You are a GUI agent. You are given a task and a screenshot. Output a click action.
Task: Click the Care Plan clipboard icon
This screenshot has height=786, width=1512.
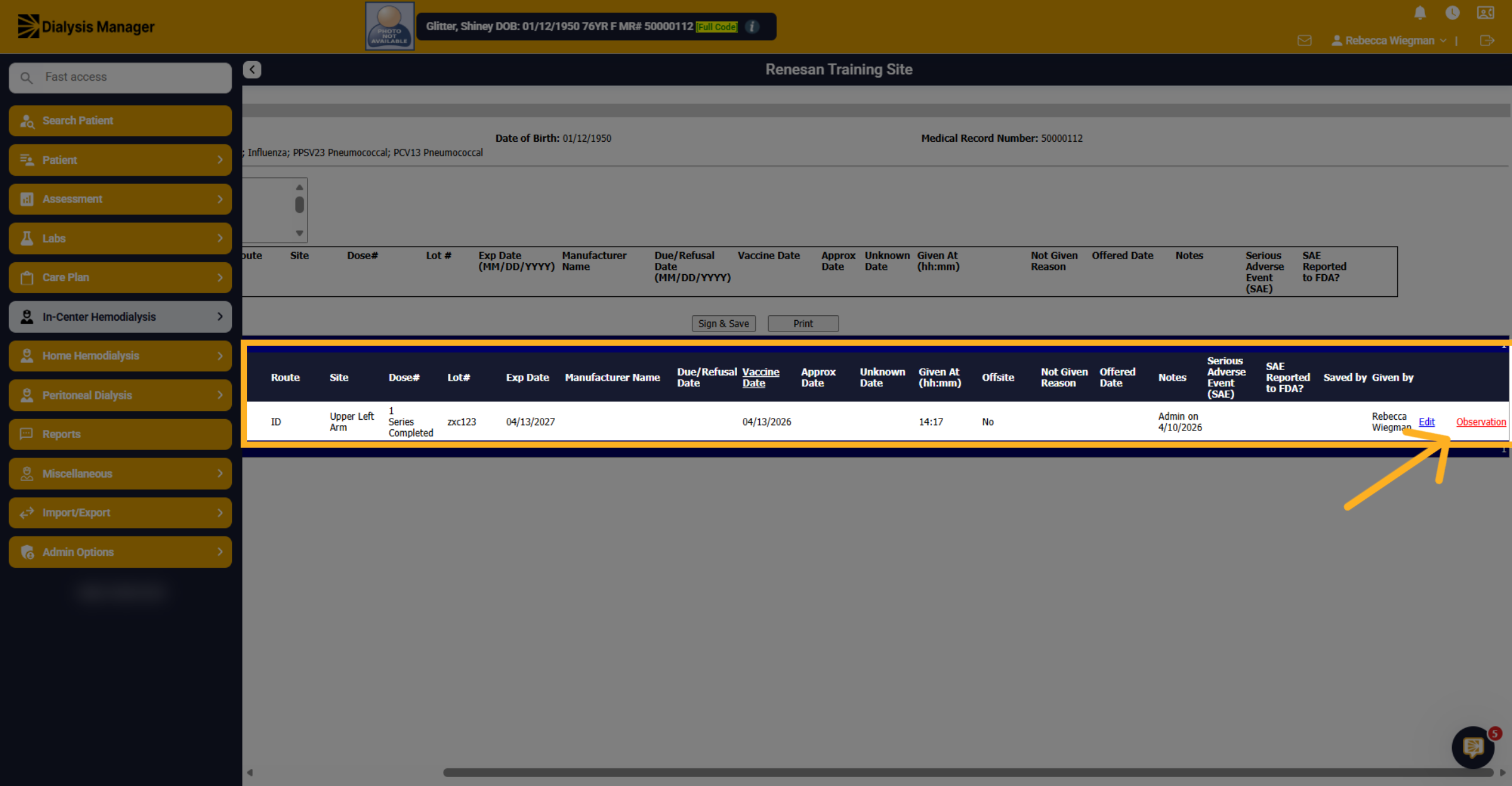tap(27, 277)
